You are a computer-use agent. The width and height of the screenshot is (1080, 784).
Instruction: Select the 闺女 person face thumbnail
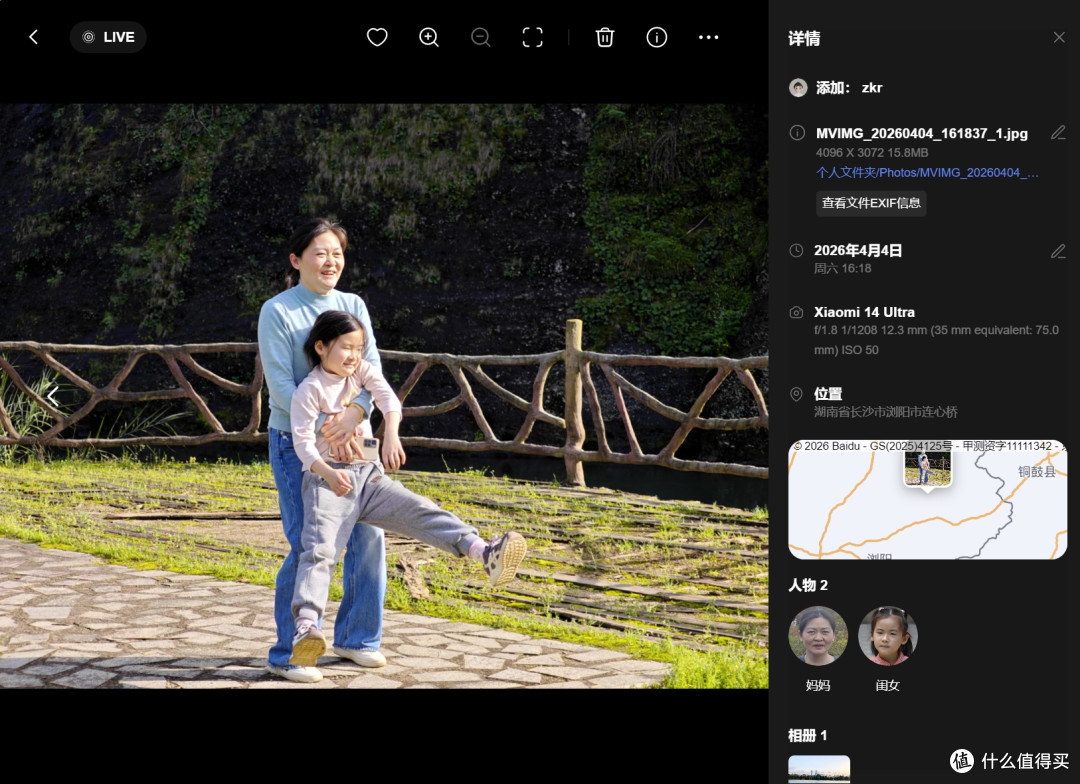click(887, 636)
